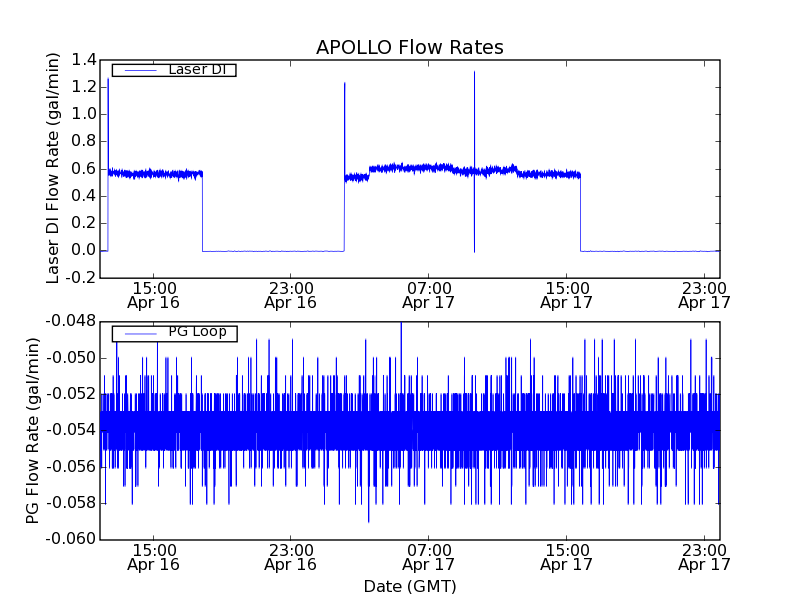This screenshot has width=800, height=600.
Task: Click the -0.052 tick on PG axis
Action: (71, 394)
